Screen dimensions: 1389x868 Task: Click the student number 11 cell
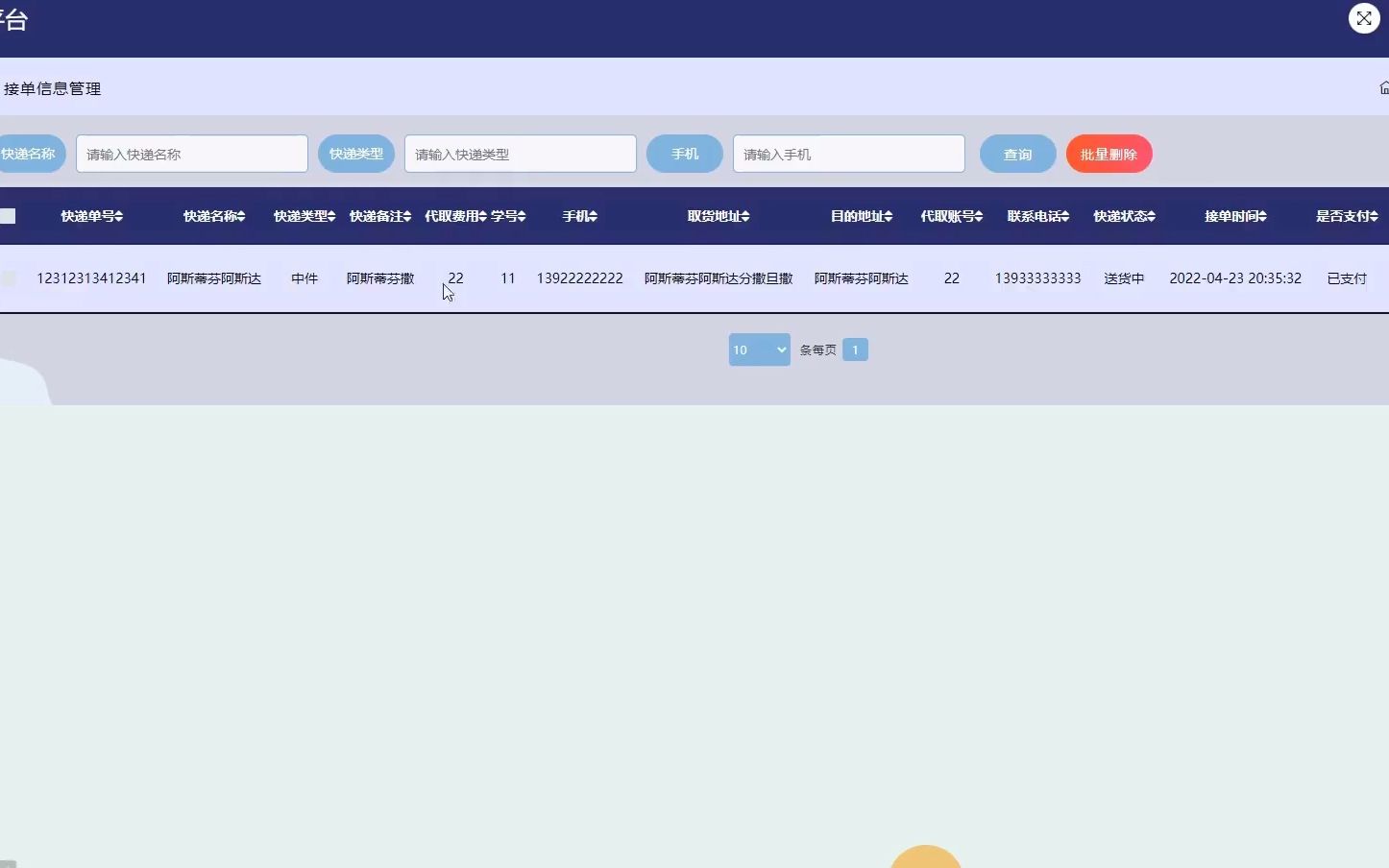(508, 278)
